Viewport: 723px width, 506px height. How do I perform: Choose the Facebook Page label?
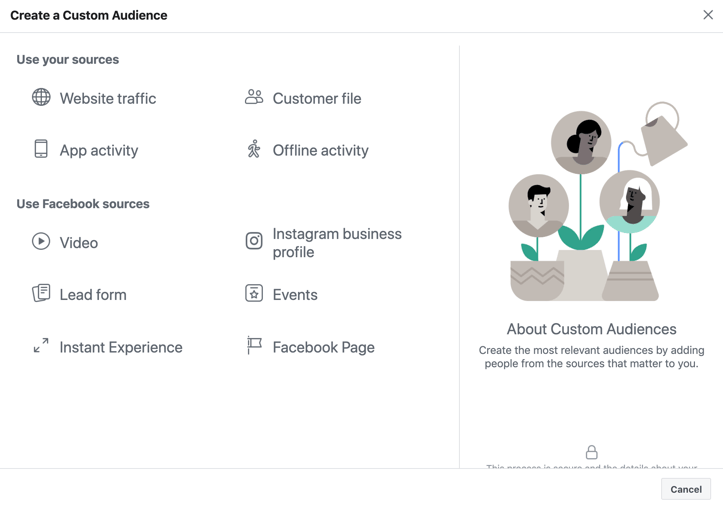324,347
